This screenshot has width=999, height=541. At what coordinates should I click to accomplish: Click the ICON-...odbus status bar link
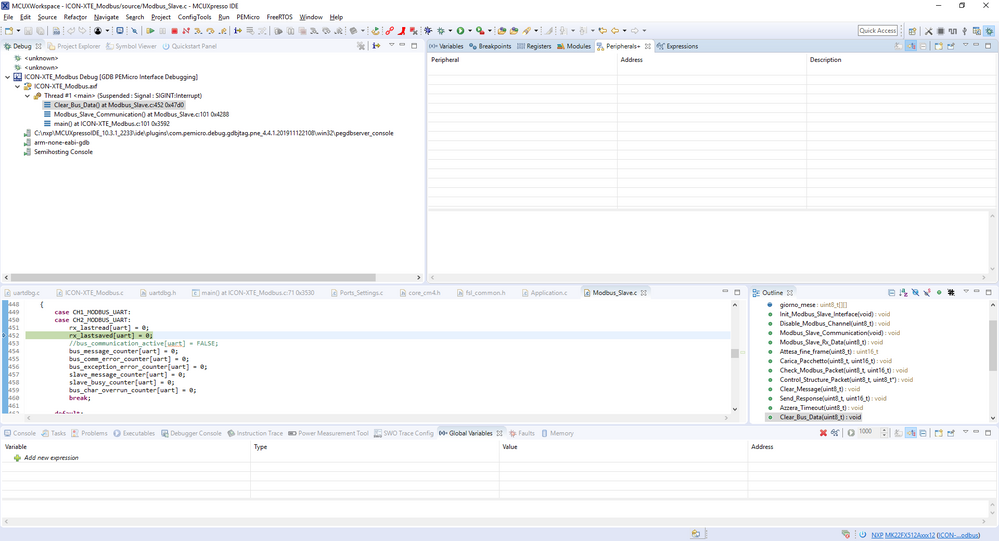point(959,535)
